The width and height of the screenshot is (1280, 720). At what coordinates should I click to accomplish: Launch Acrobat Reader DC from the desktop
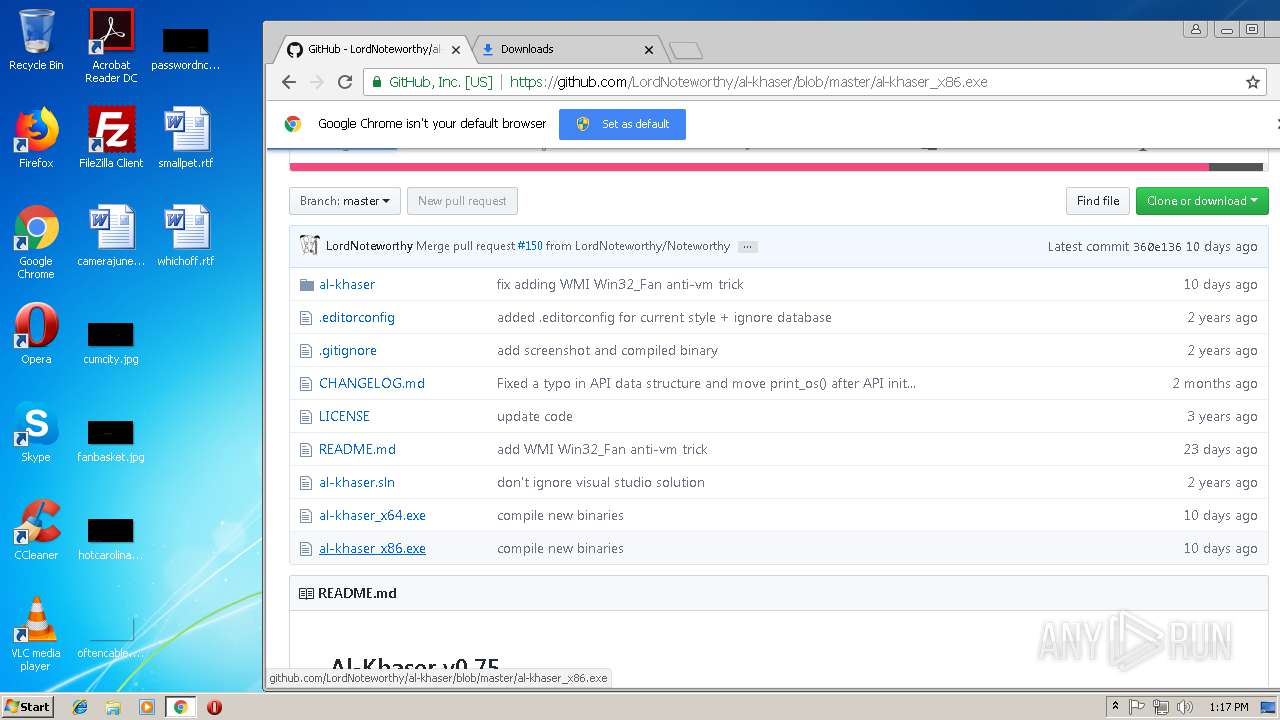point(111,45)
